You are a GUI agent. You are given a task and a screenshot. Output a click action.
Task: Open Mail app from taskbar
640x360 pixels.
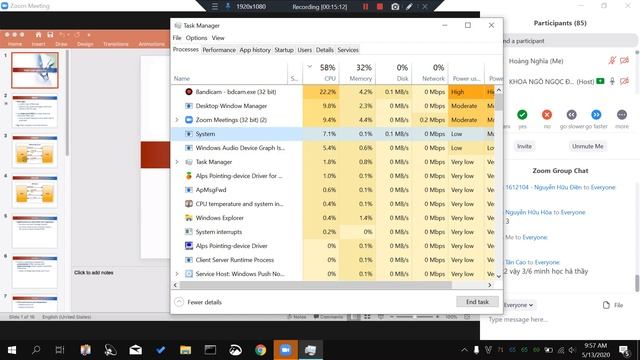coord(136,350)
